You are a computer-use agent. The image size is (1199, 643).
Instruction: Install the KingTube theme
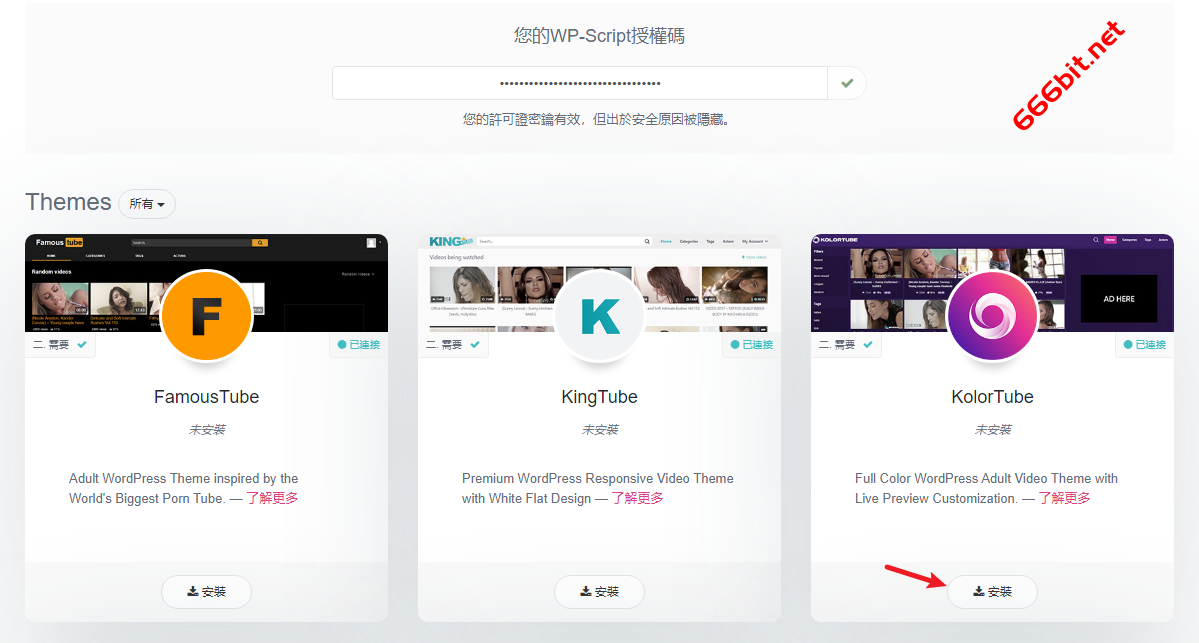click(600, 592)
